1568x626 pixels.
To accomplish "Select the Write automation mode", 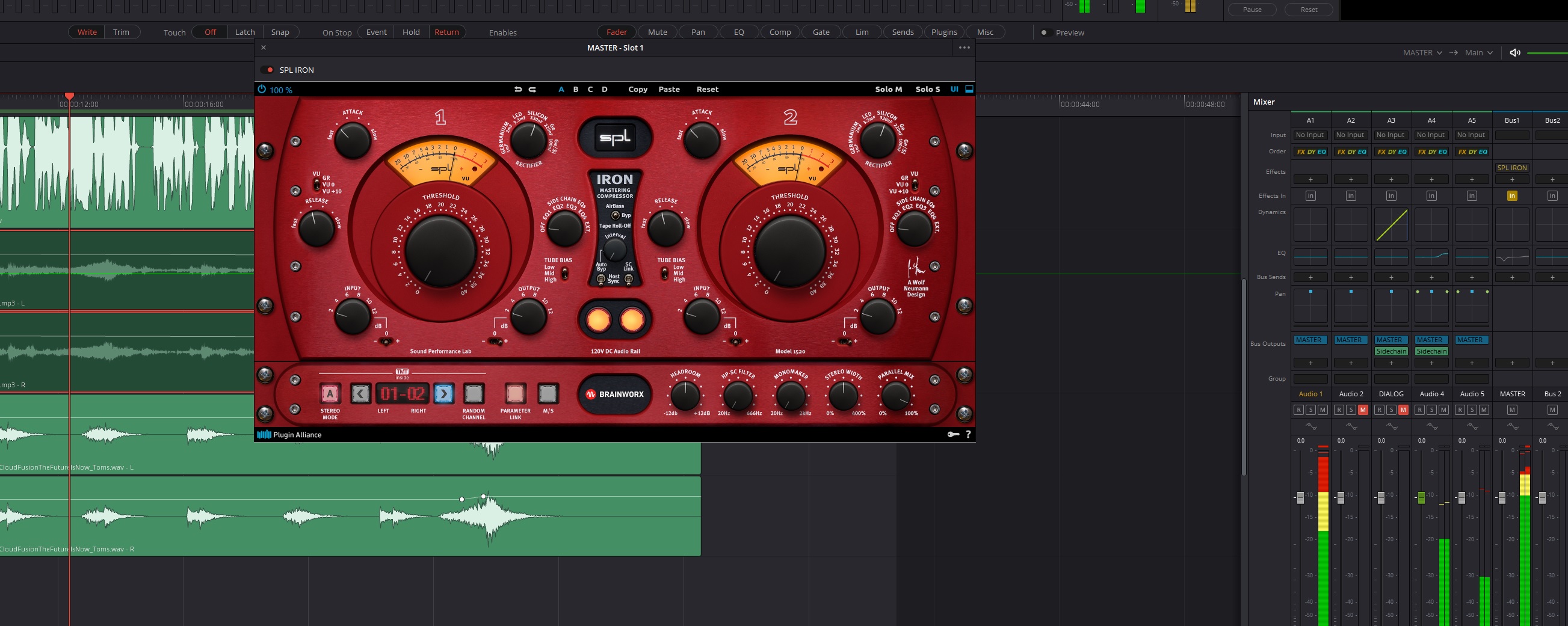I will point(87,32).
